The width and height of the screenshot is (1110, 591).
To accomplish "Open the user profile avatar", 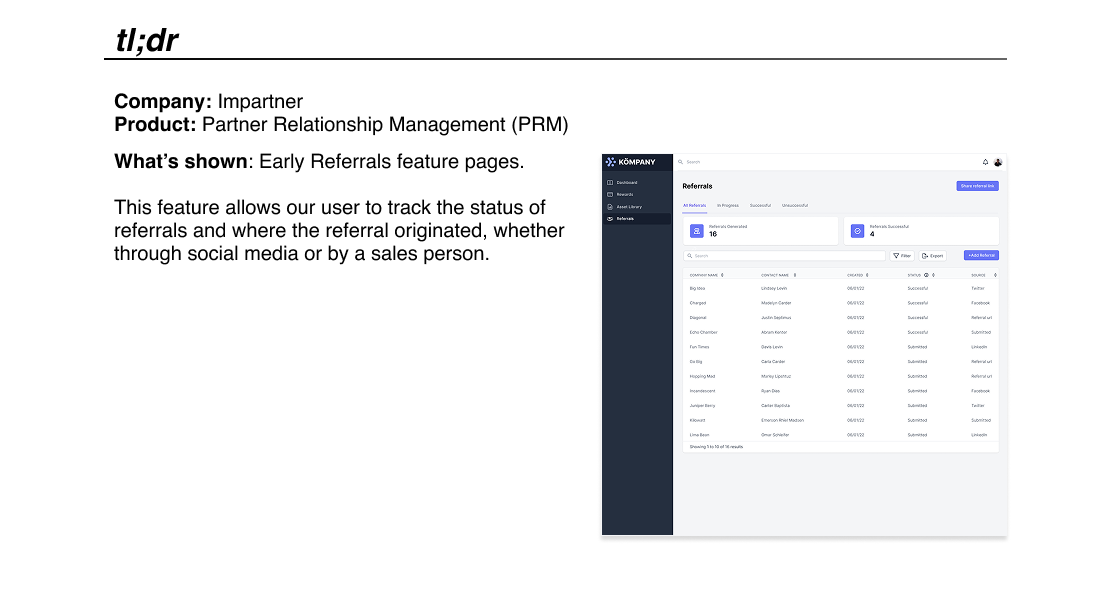I will [x=997, y=162].
